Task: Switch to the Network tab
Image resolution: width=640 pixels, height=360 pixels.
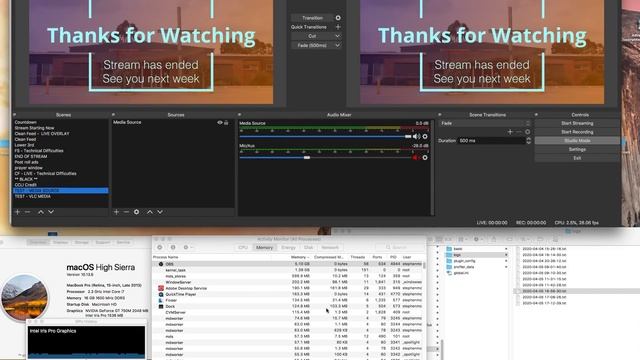Action: coord(330,247)
